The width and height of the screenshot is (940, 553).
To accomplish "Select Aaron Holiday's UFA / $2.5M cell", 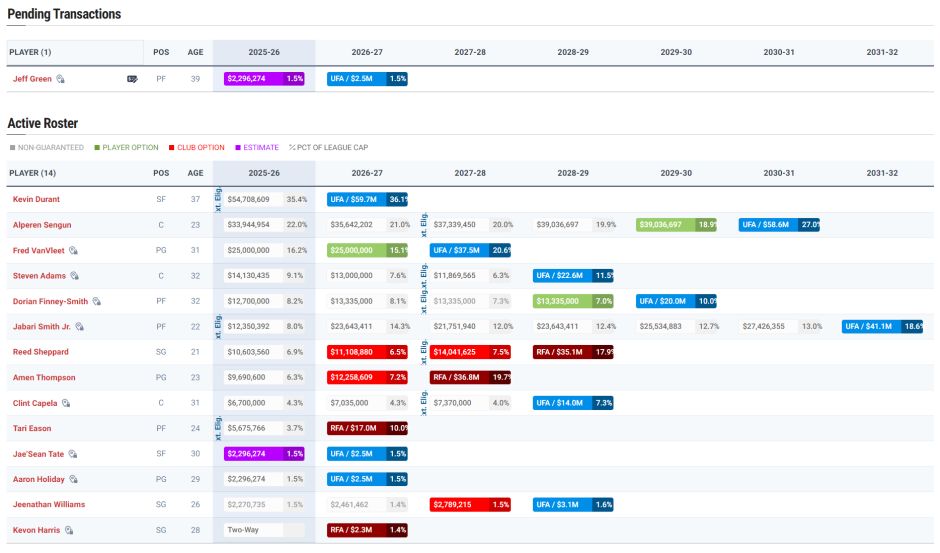I will 367,479.
